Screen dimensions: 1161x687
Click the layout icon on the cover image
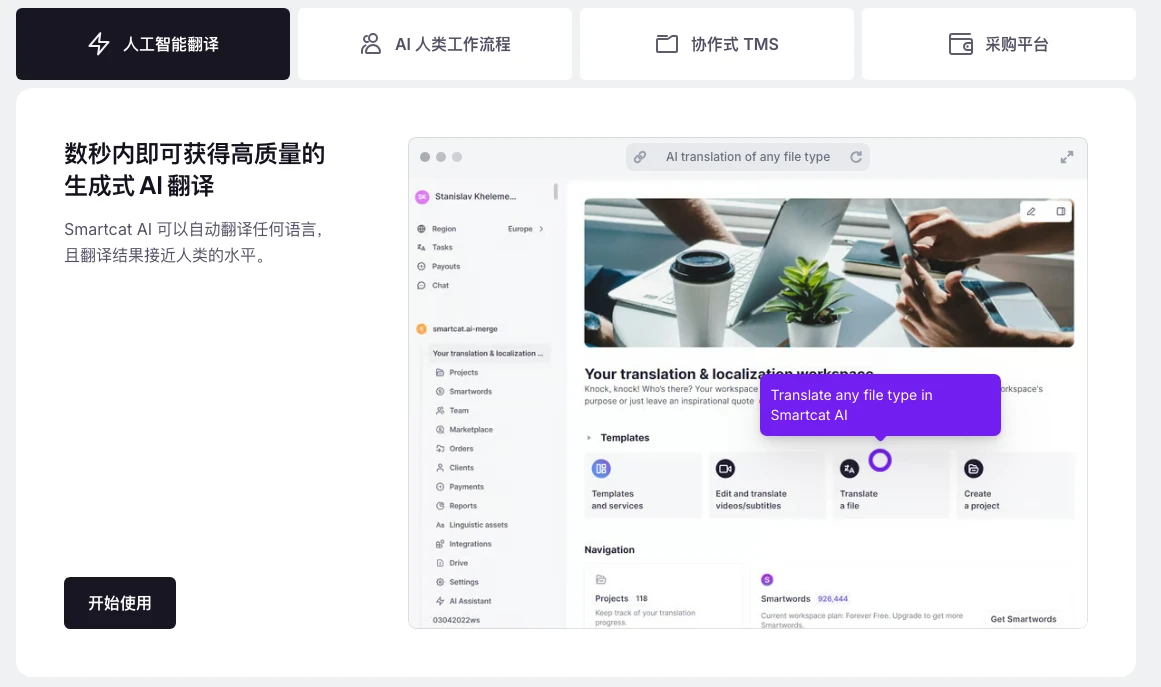pyautogui.click(x=1060, y=212)
